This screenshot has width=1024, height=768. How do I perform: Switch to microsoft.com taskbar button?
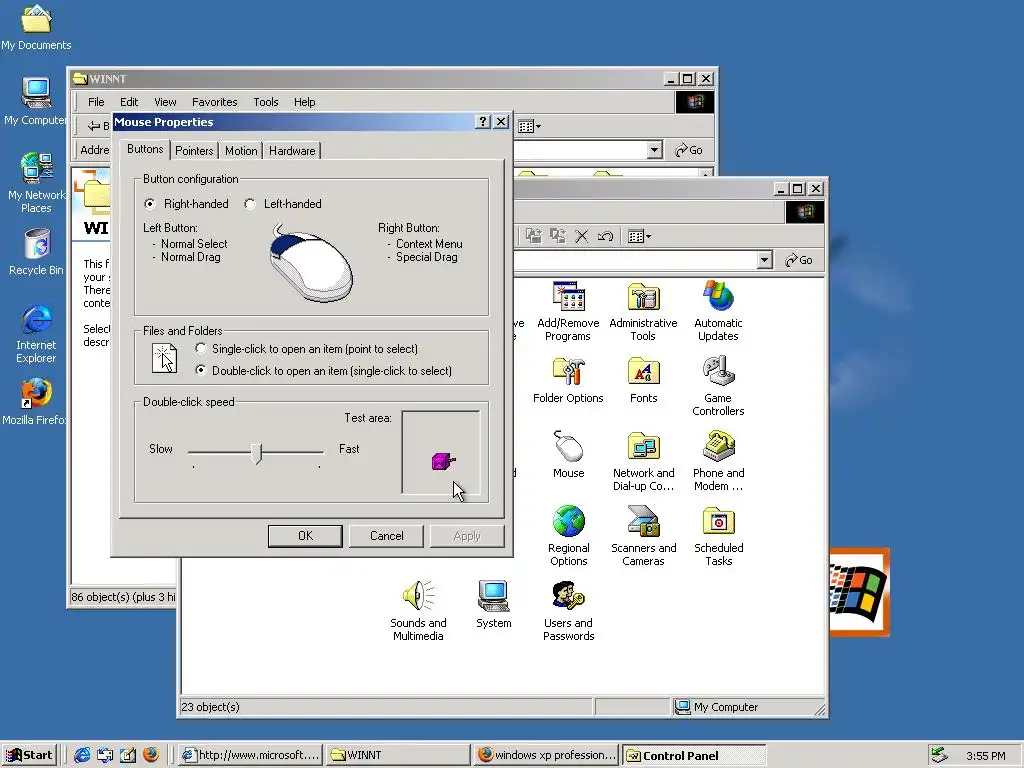(250, 755)
